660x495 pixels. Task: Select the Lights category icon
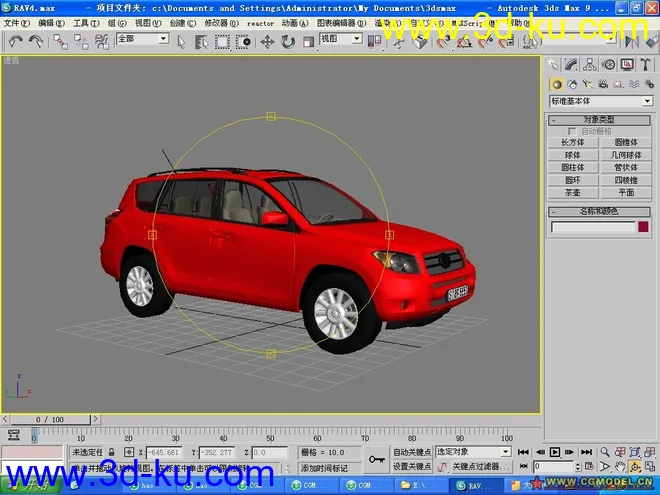588,85
